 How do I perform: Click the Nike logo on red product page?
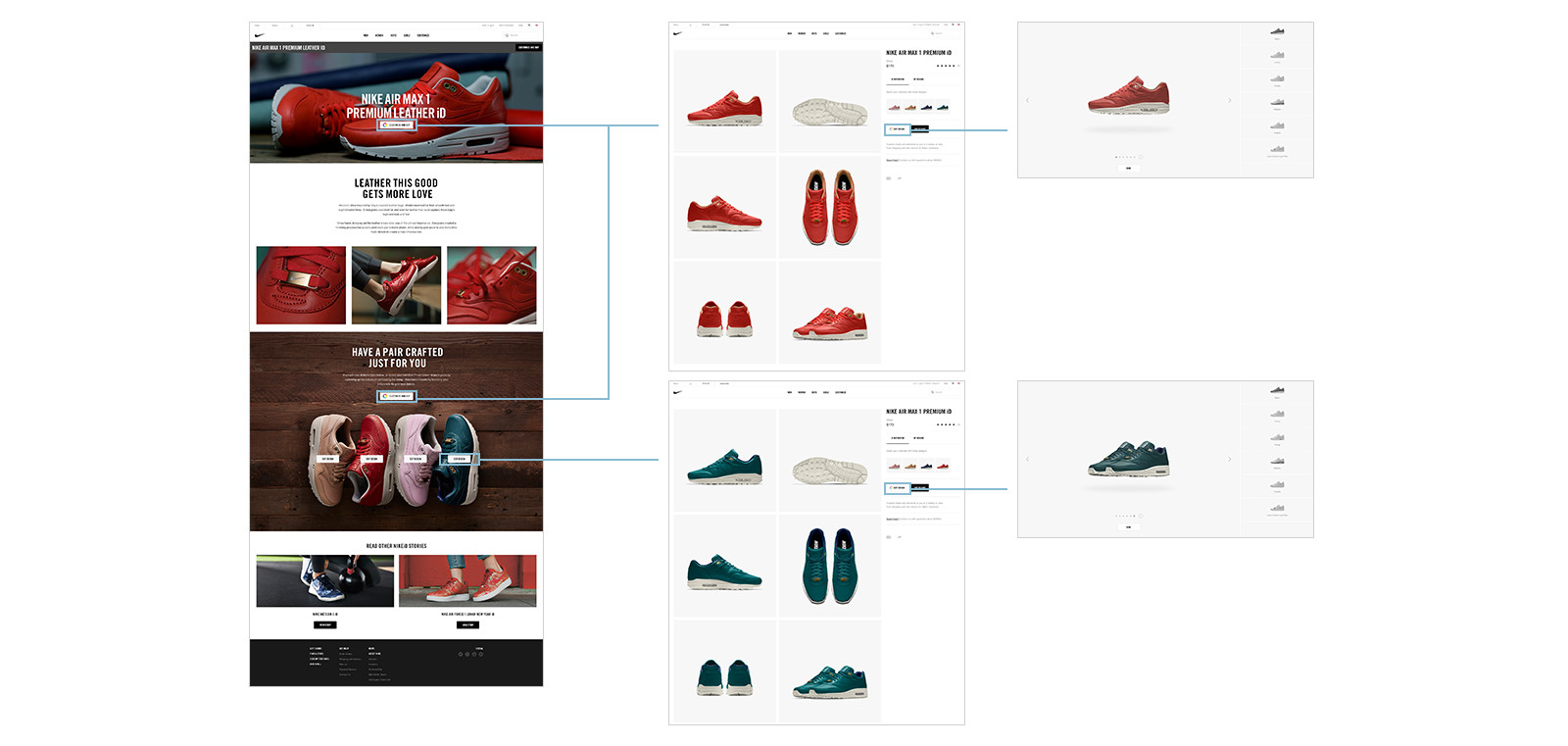677,33
